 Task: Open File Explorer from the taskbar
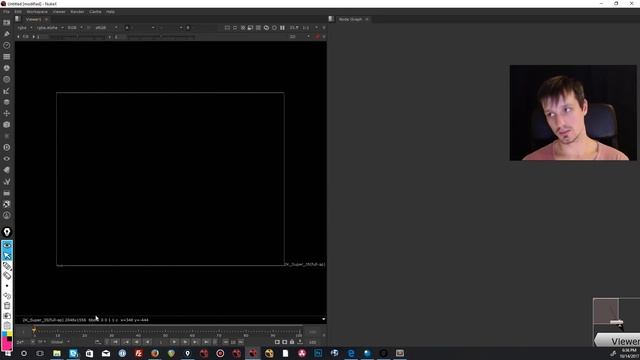tap(57, 353)
